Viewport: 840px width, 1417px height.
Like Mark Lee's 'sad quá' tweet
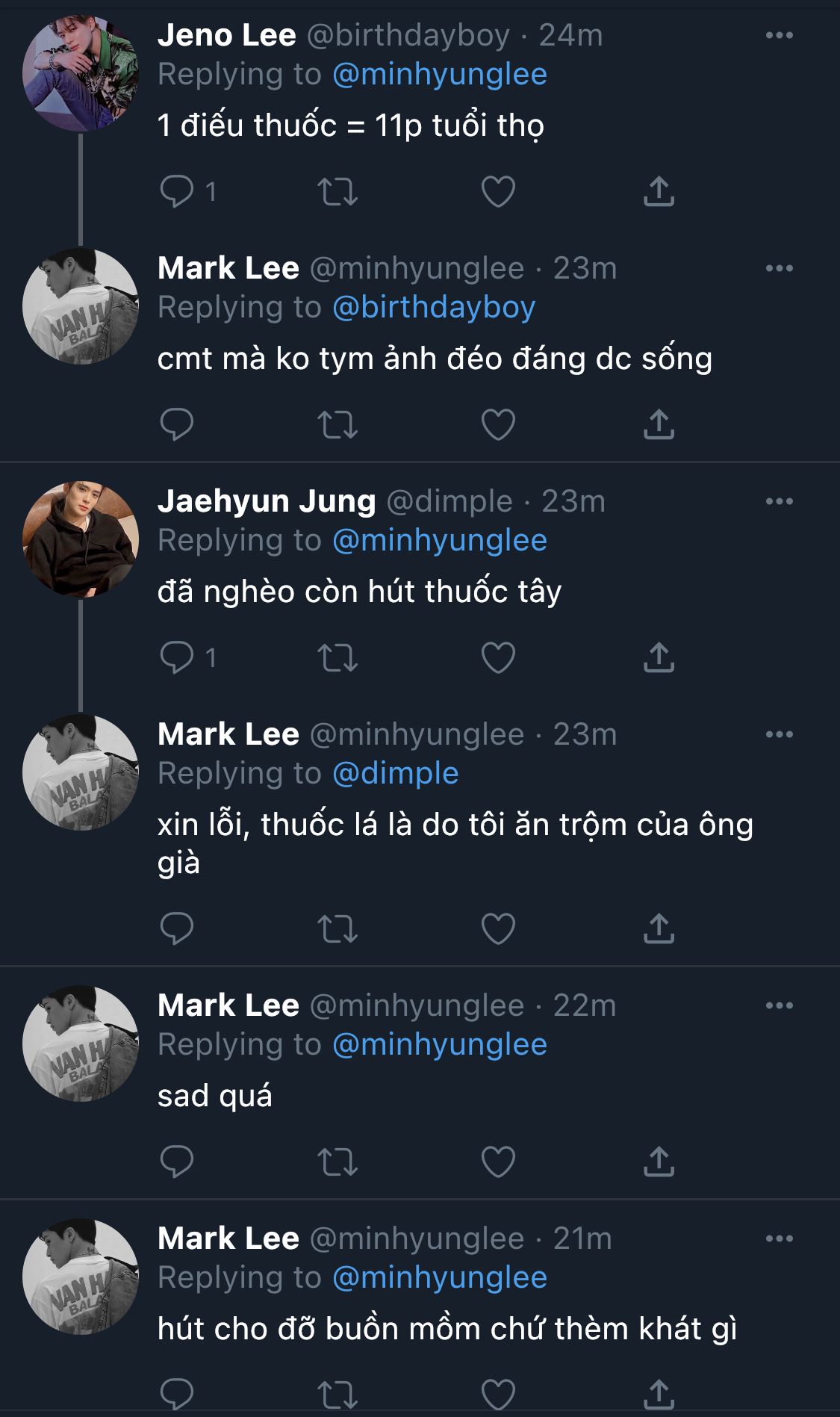pos(498,1162)
